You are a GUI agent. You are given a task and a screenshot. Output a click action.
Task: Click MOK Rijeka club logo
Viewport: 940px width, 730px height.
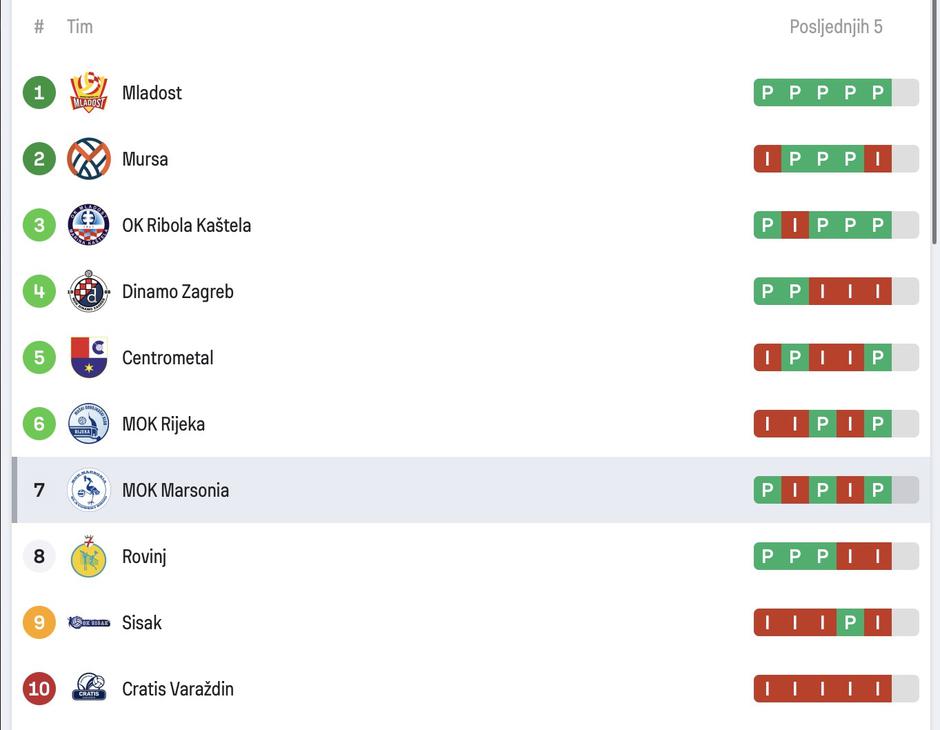click(x=89, y=424)
